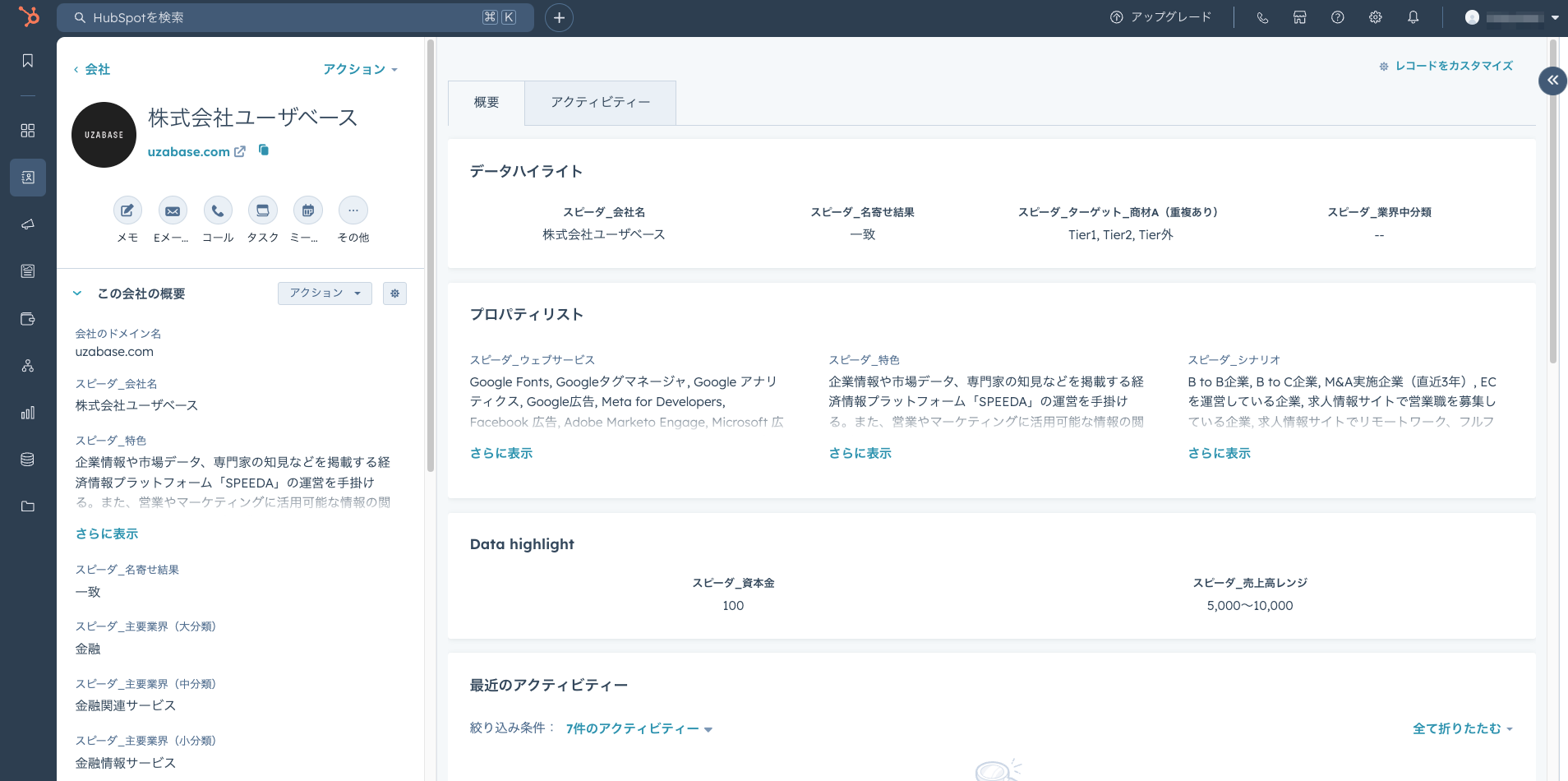Click さらに表示 under スピーダ_シナリオ

pos(1219,453)
